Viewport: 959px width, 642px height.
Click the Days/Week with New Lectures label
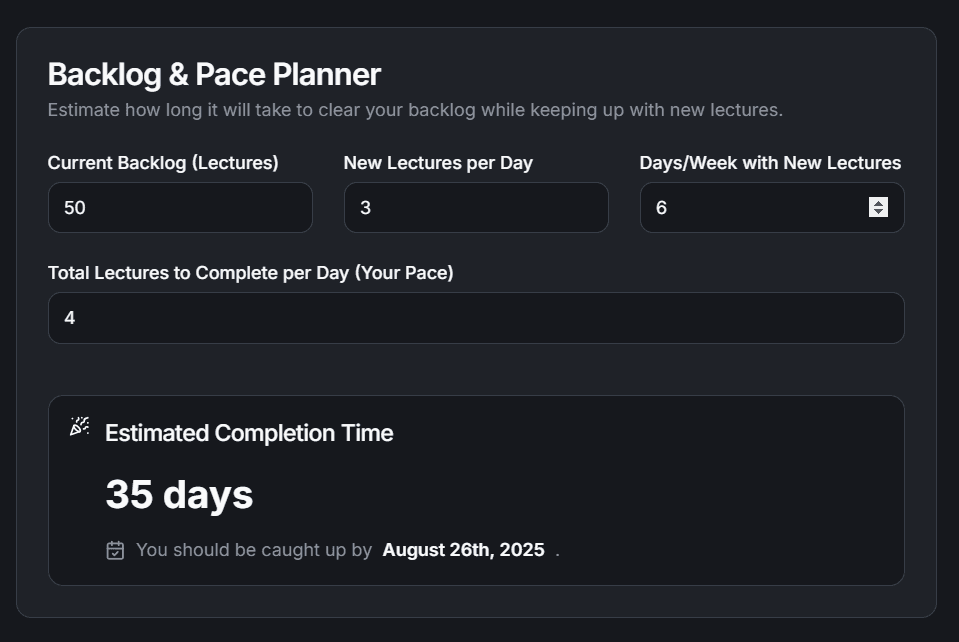[771, 162]
